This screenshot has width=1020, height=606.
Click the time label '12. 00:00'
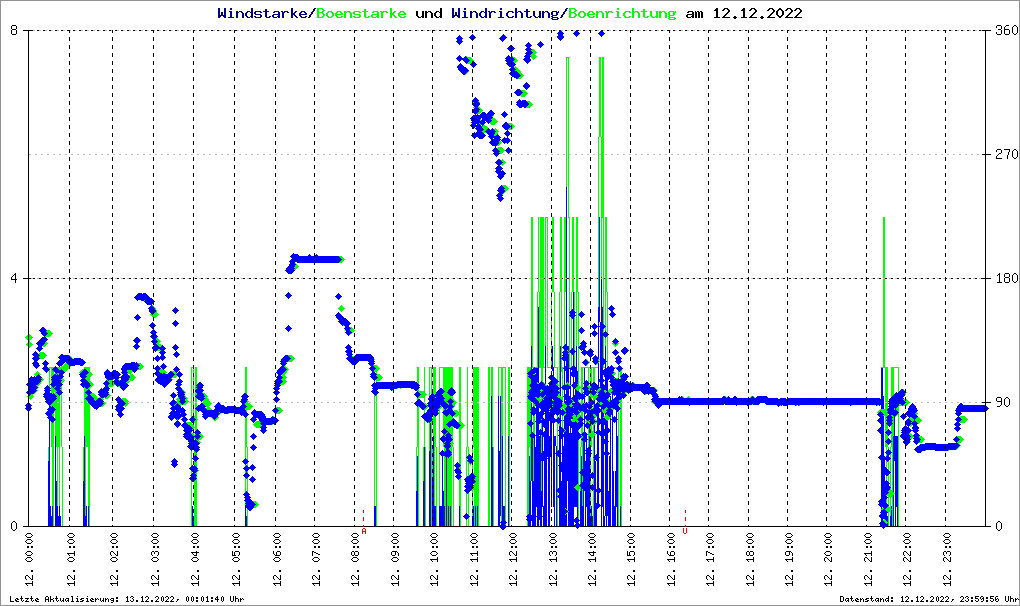coord(29,559)
